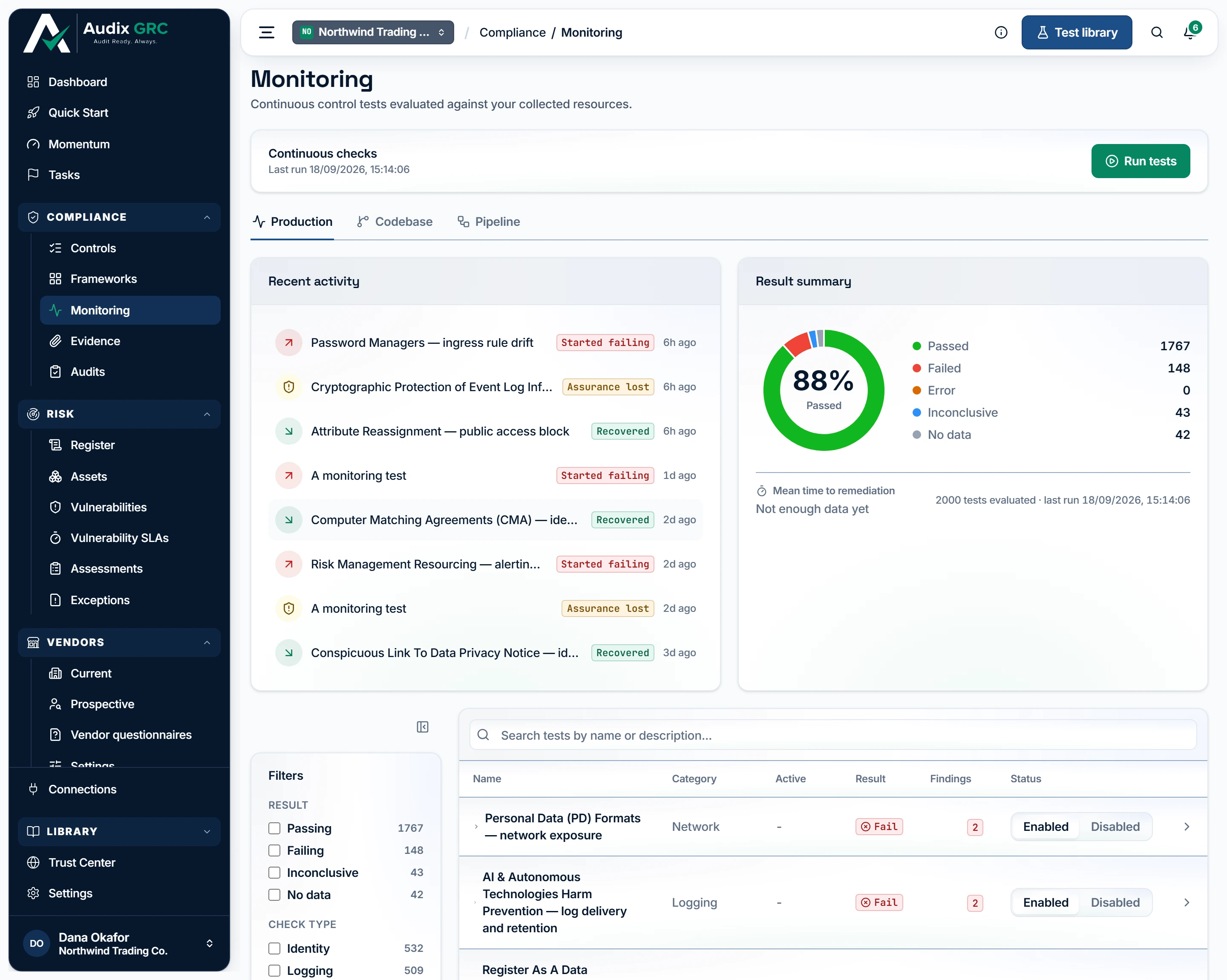This screenshot has height=980, width=1227.
Task: Open Vulnerabilities shield item
Action: [130, 507]
